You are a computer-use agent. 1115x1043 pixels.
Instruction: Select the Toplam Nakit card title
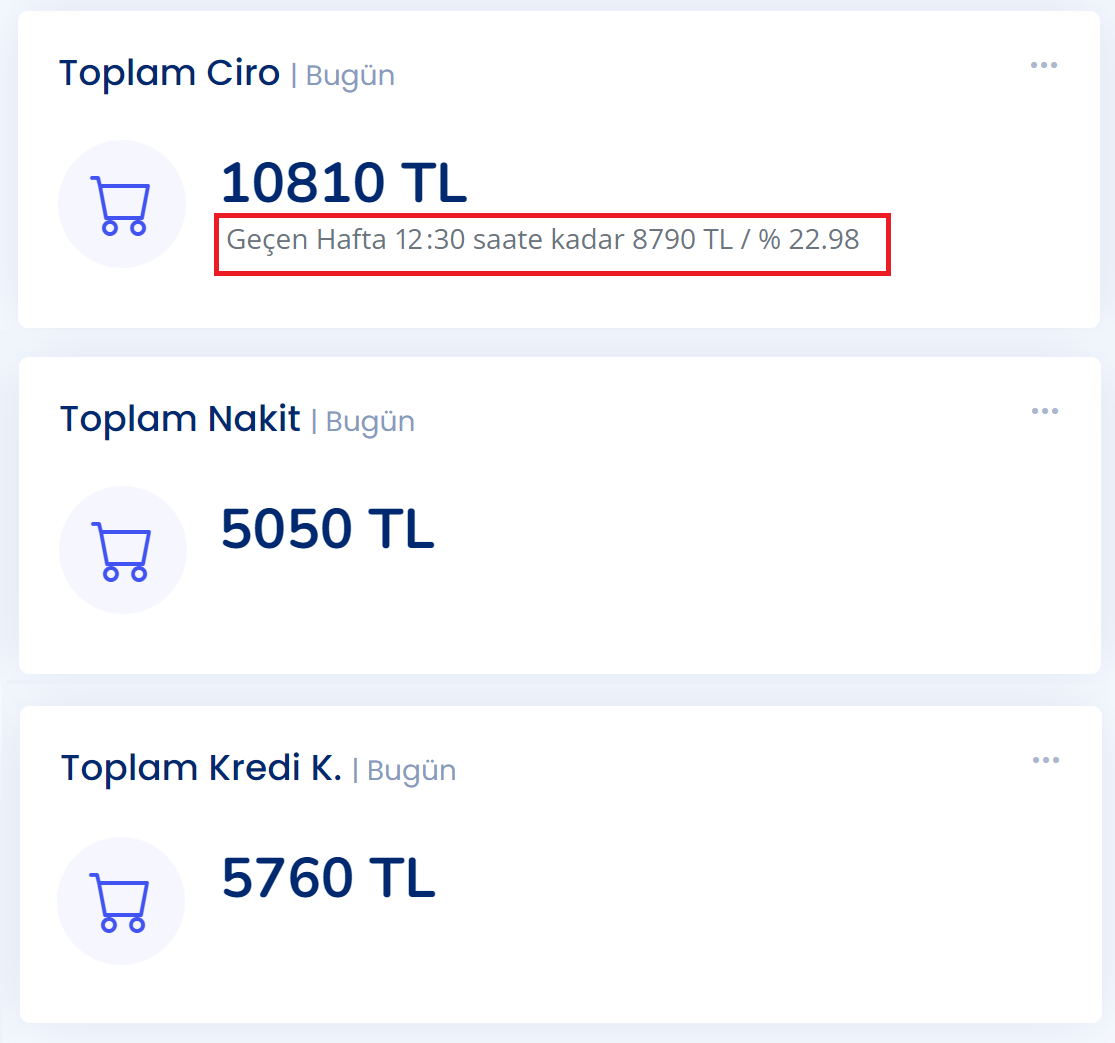180,419
